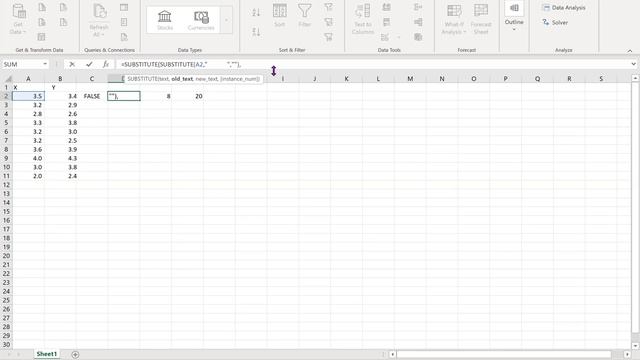This screenshot has width=640, height=360.
Task: Open the Data Analysis tool
Action: point(564,8)
